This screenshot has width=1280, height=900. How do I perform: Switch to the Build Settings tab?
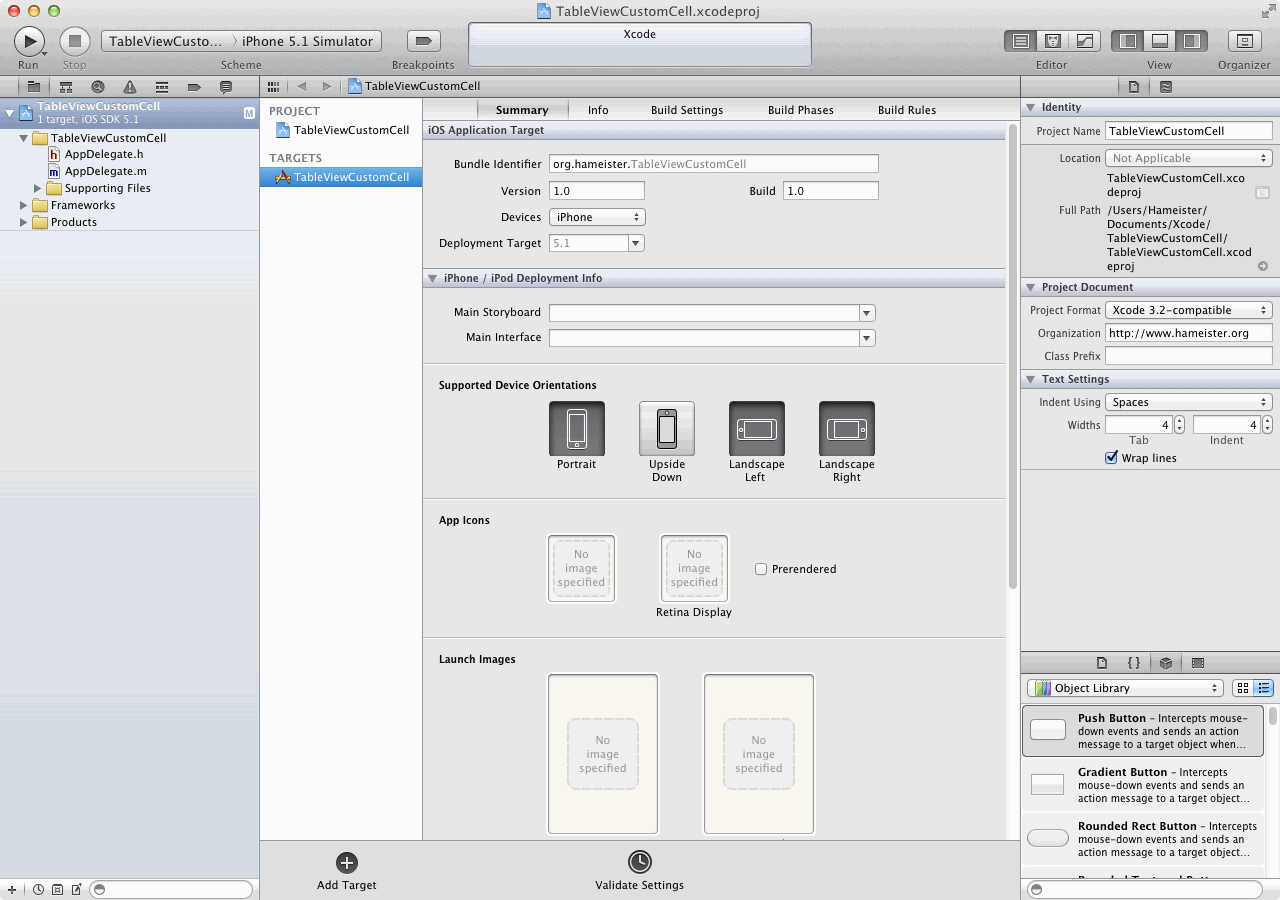(686, 110)
